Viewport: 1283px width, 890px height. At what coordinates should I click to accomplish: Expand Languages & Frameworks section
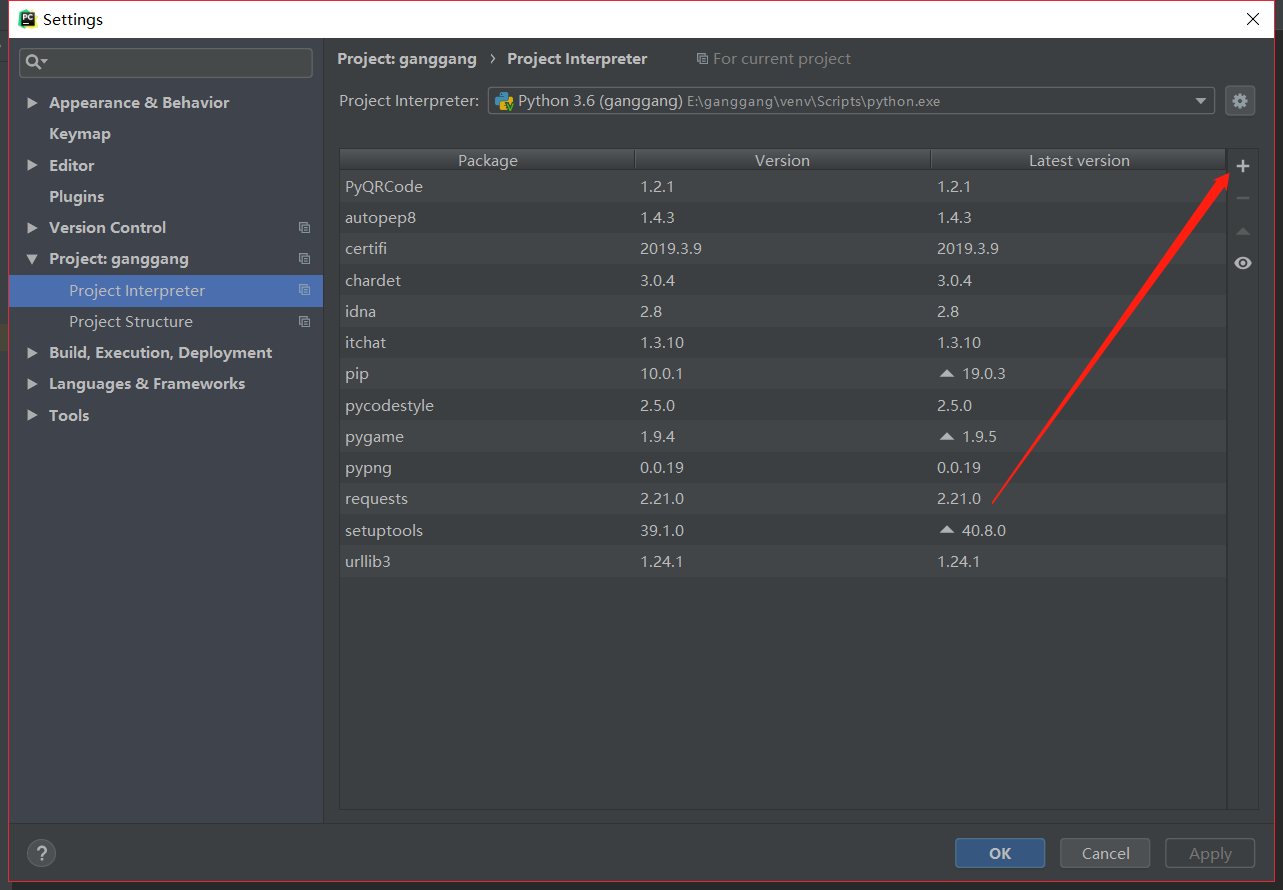tap(32, 384)
